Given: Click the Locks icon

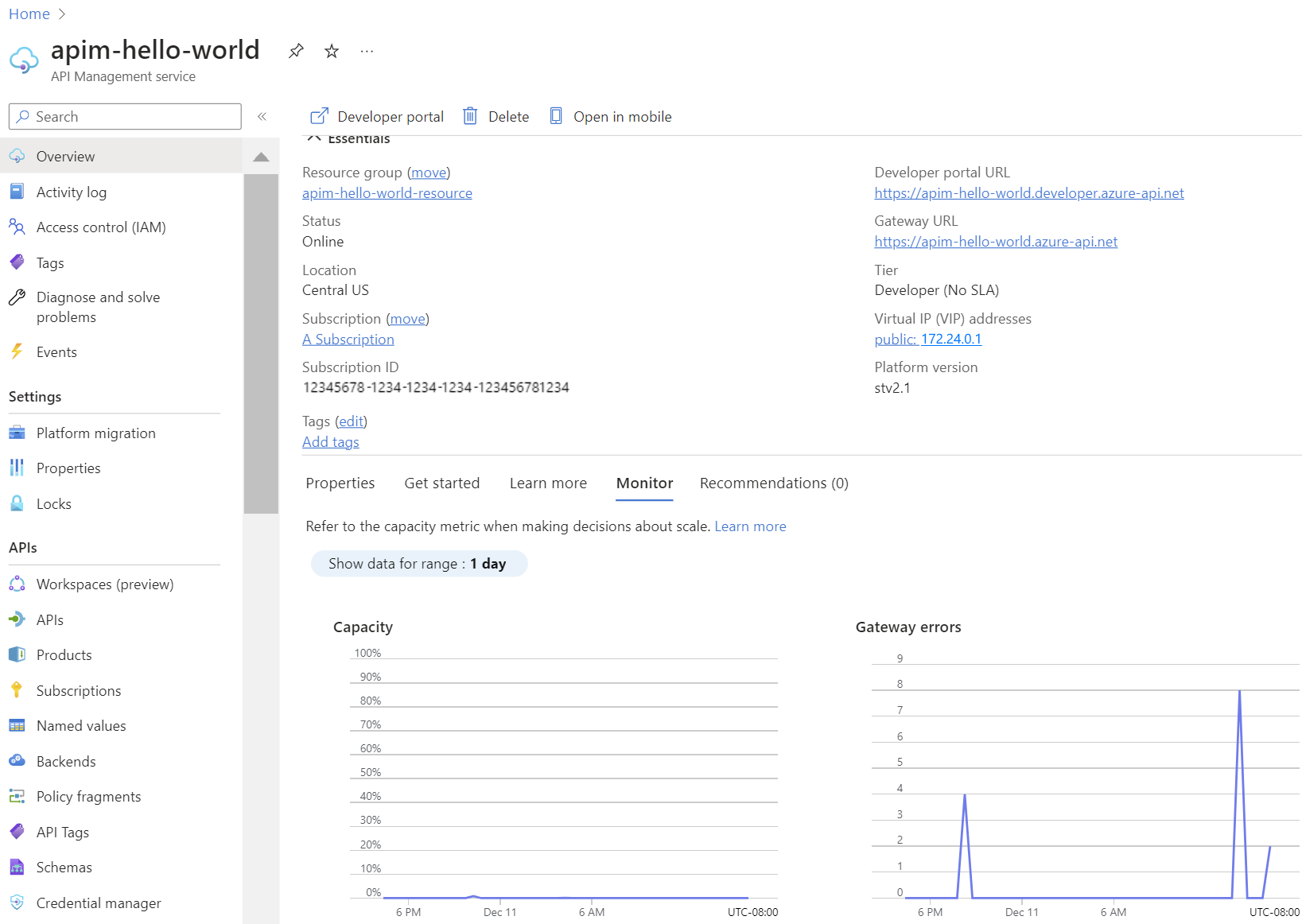Looking at the screenshot, I should tap(17, 503).
